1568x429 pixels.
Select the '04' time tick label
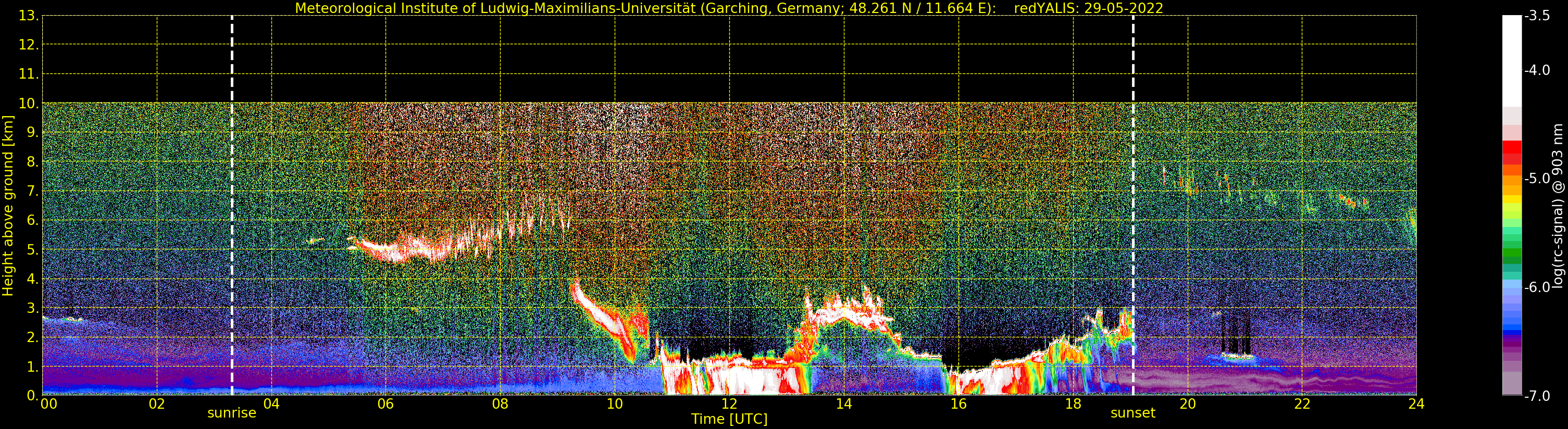tap(271, 404)
